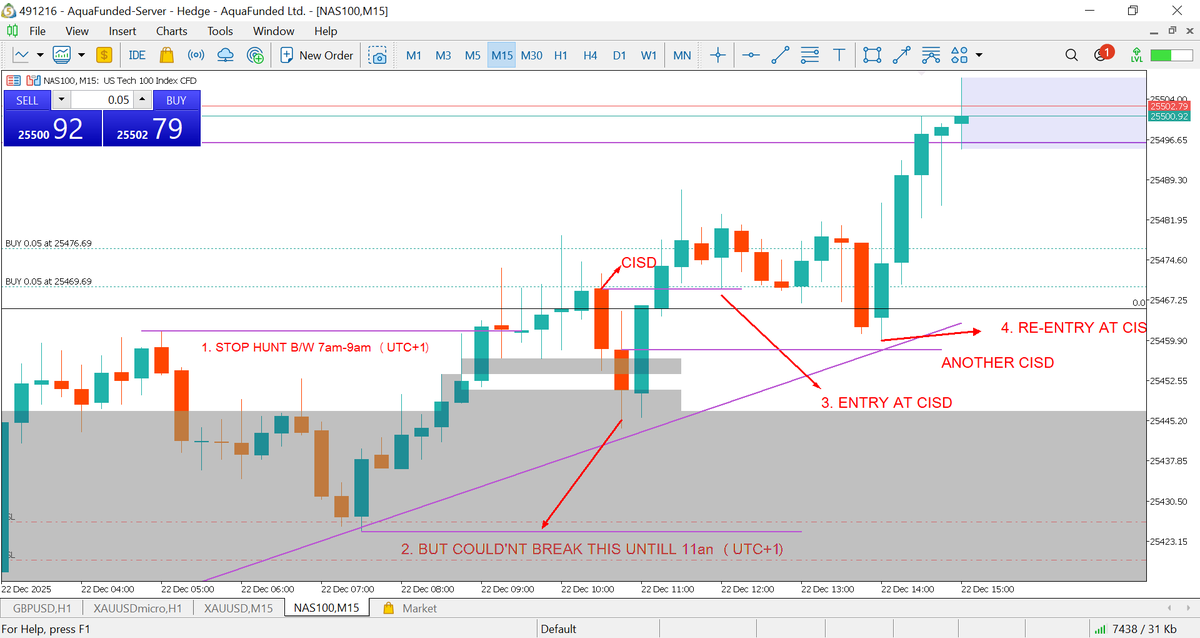Click the dollar trading toolbar icon
The width and height of the screenshot is (1200, 638).
pyautogui.click(x=104, y=55)
